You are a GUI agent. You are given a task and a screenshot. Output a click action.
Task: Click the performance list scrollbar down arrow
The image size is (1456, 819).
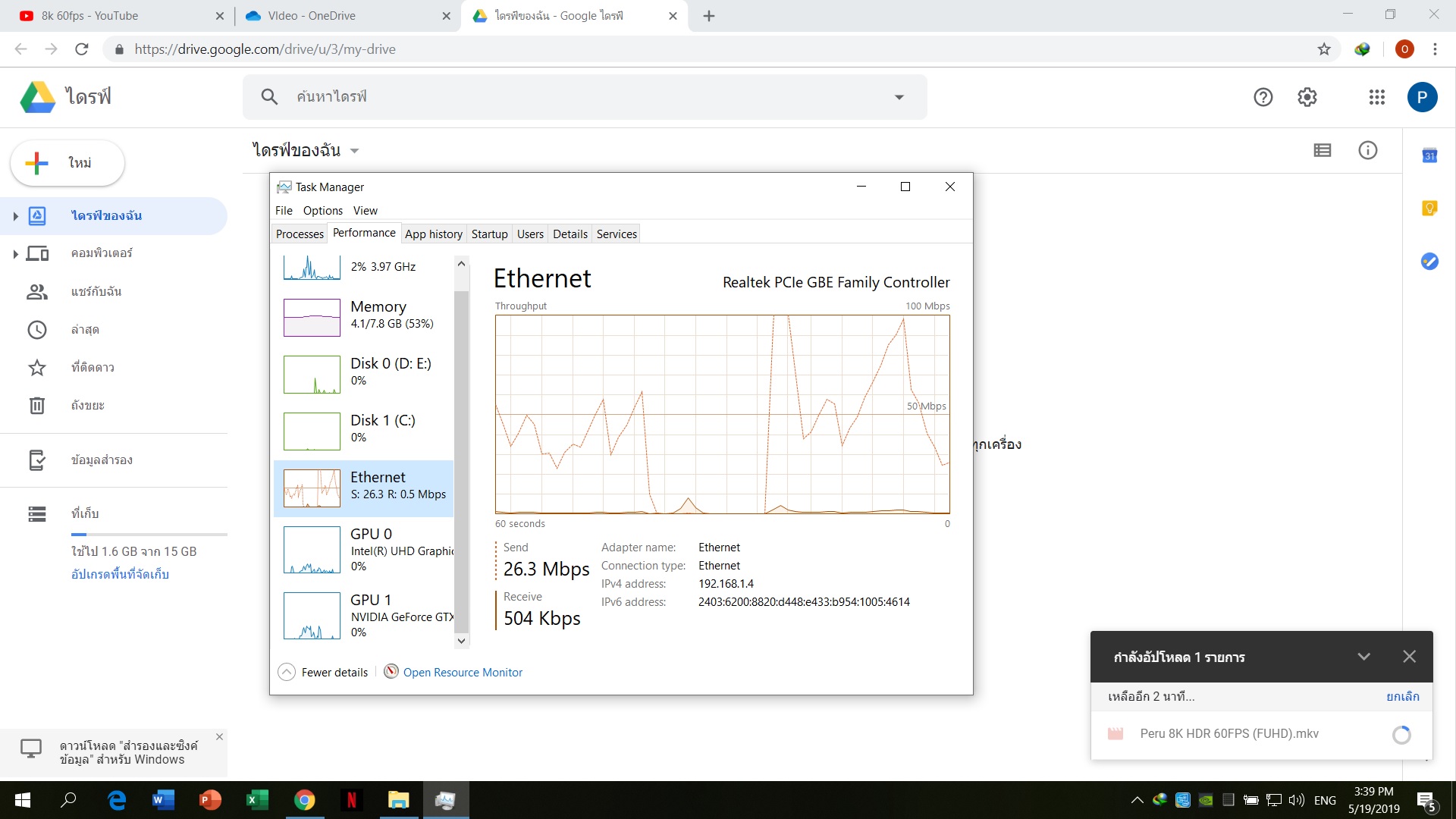pos(461,642)
